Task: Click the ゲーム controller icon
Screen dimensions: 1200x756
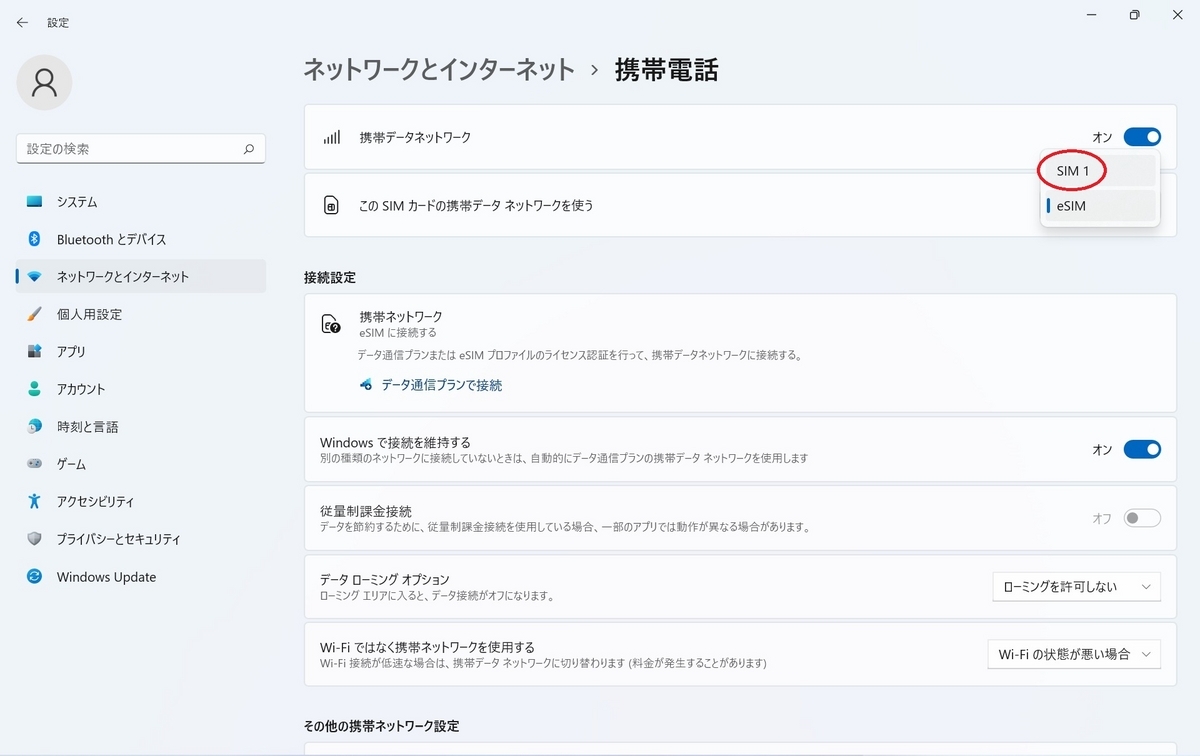Action: pos(35,464)
